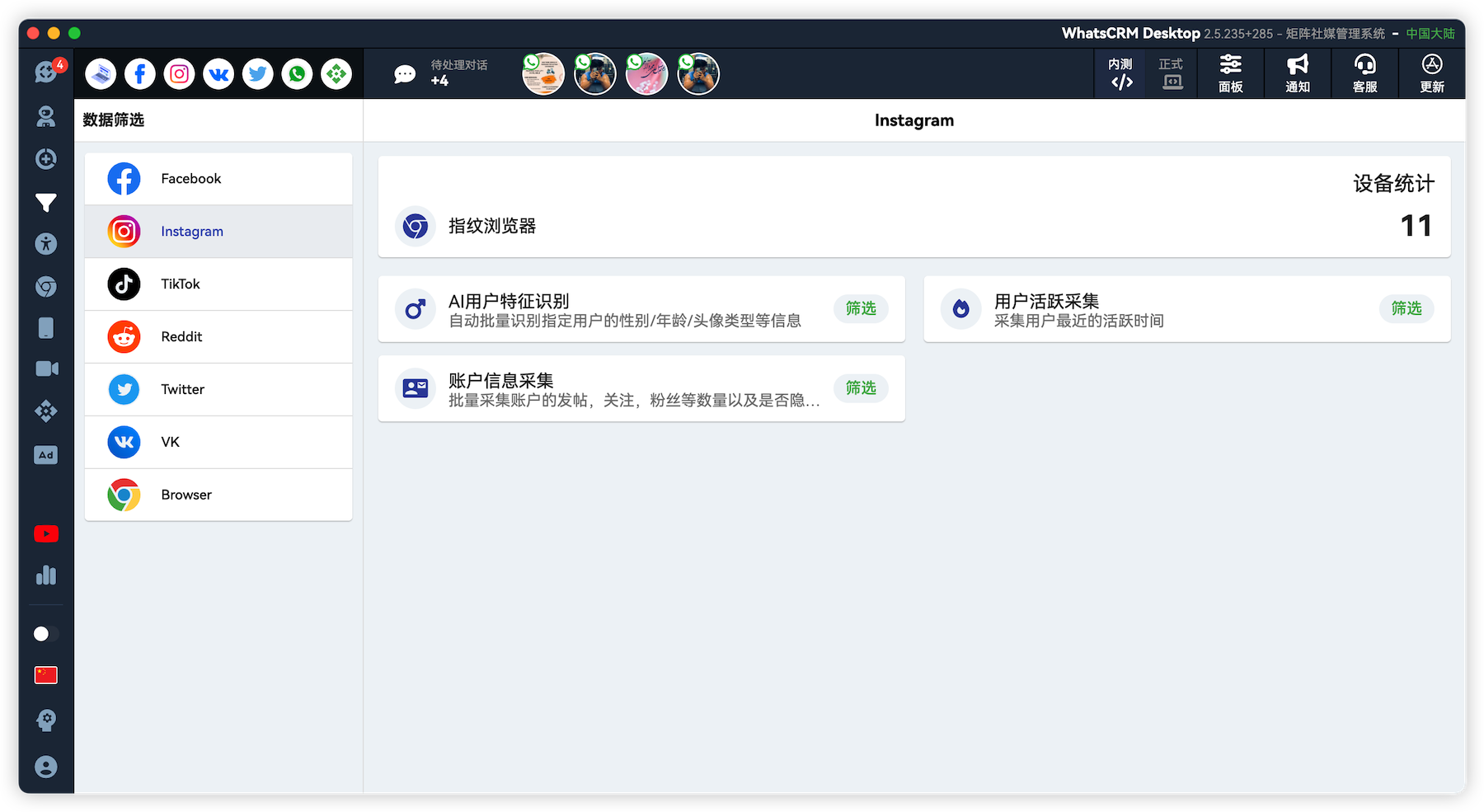Open the YouTube icon in left sidebar
Image resolution: width=1484 pixels, height=812 pixels.
tap(46, 534)
